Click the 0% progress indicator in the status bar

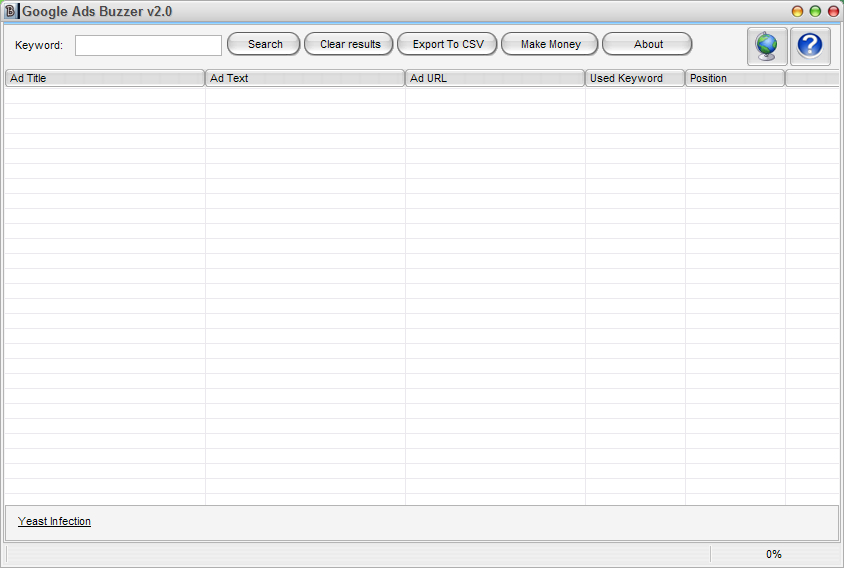tap(773, 554)
